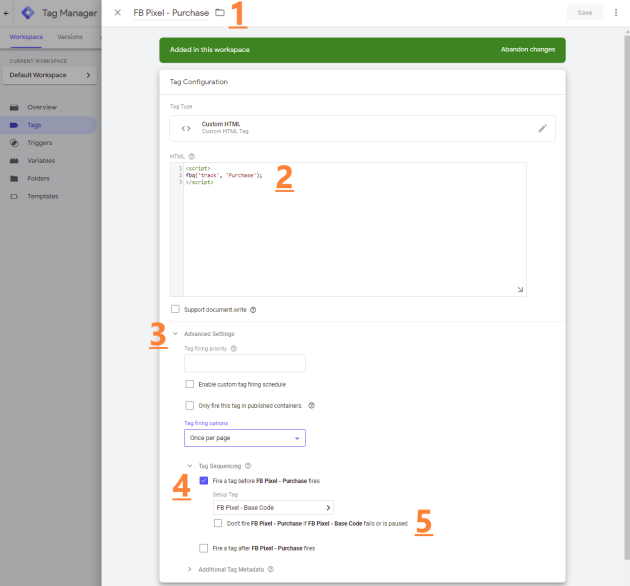The image size is (630, 586).
Task: Click the Variables sidebar icon
Action: coord(14,161)
